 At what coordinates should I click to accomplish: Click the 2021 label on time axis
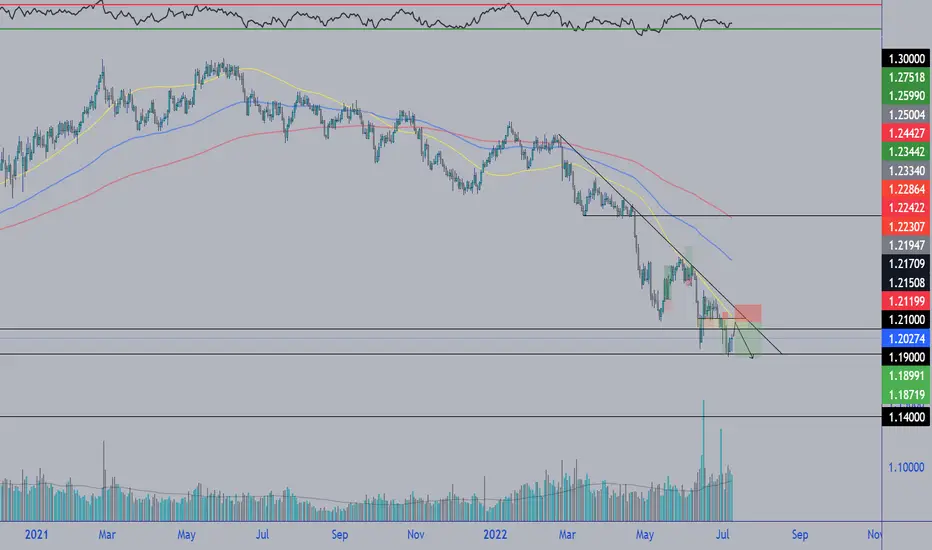click(36, 535)
